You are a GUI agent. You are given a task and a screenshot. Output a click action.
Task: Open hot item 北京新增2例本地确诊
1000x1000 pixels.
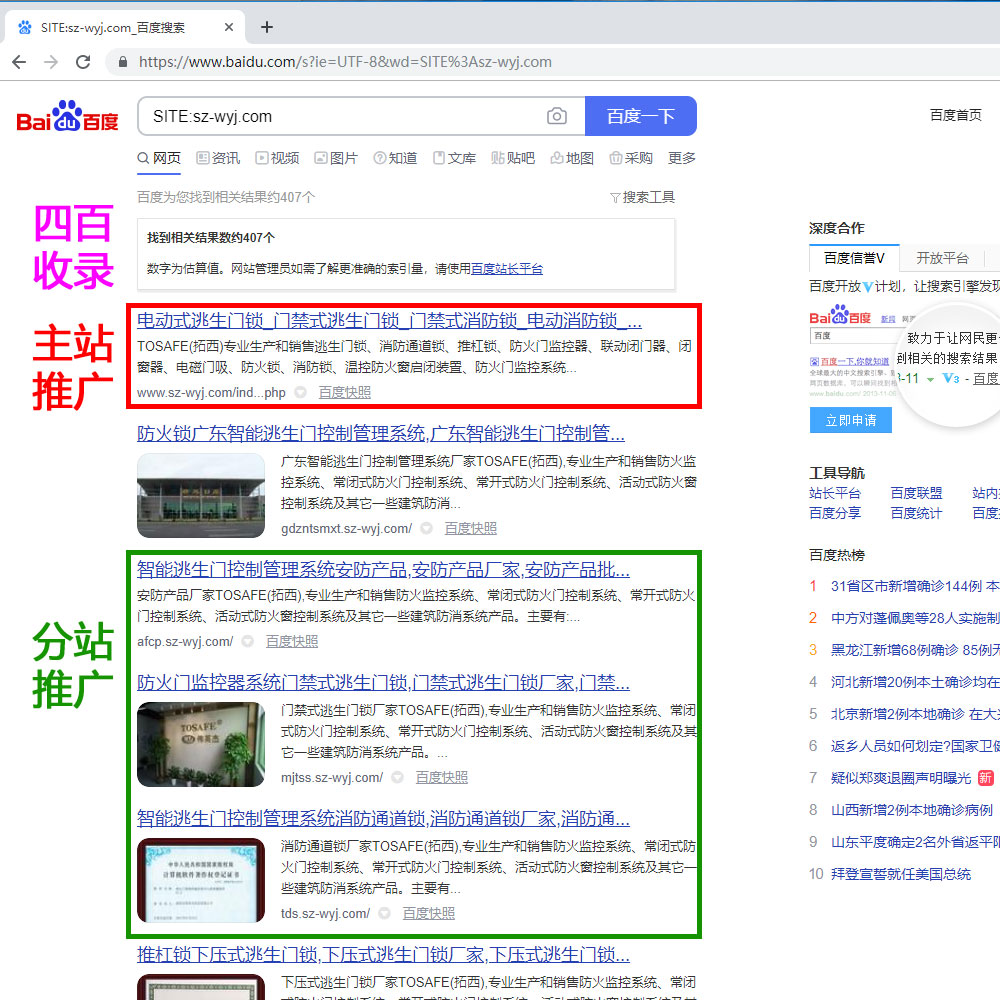(915, 714)
